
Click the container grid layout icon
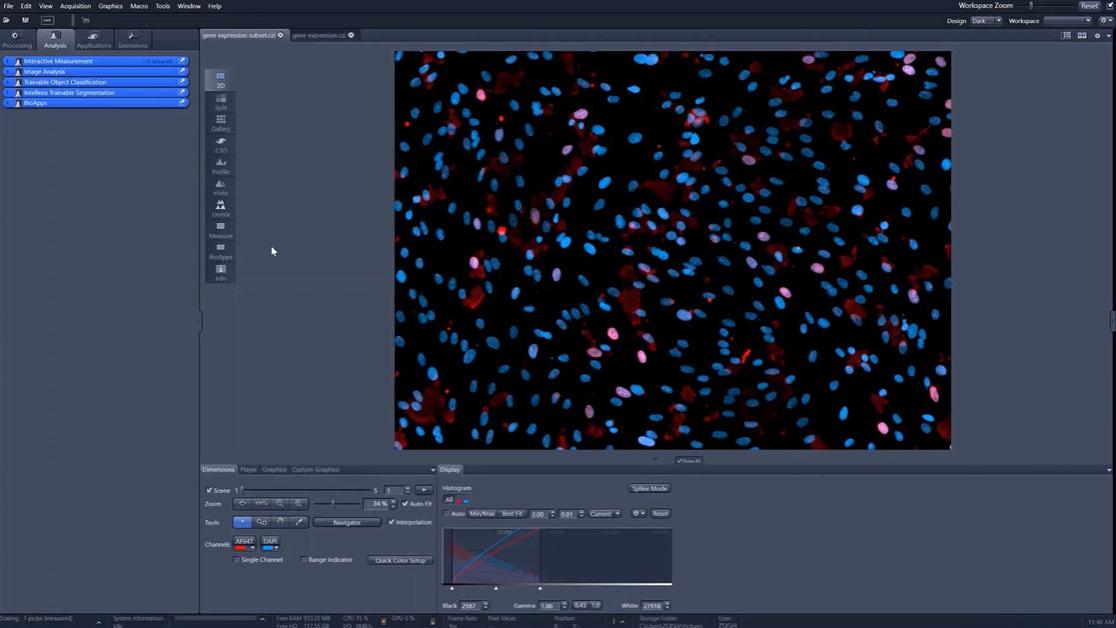pyautogui.click(x=1066, y=35)
